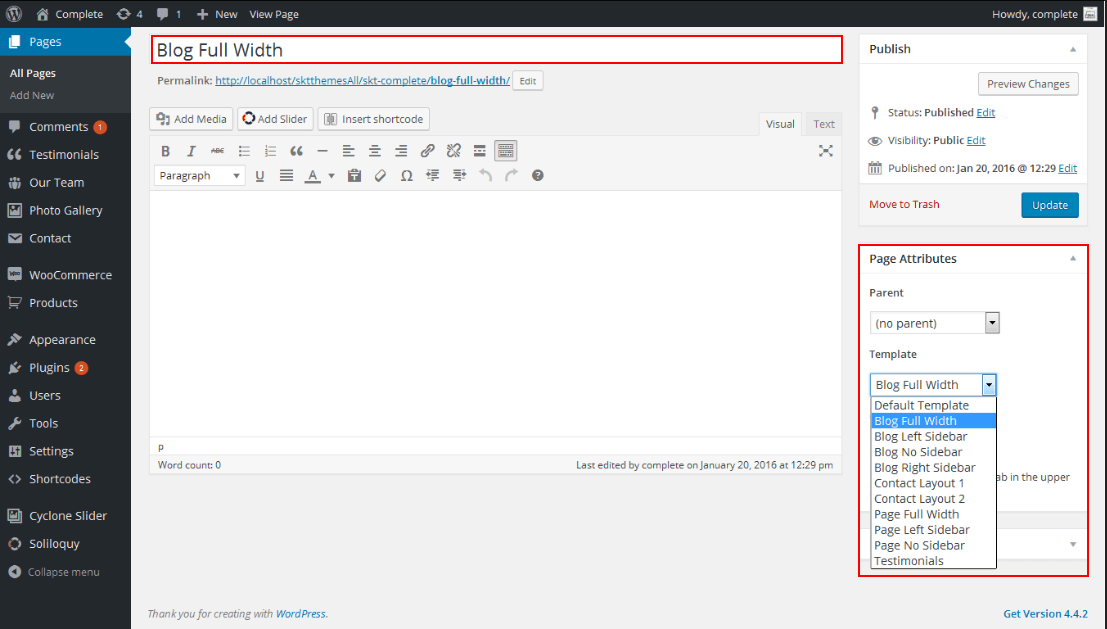1107x629 pixels.
Task: Apply bold formatting in editor toolbar
Action: pos(166,151)
